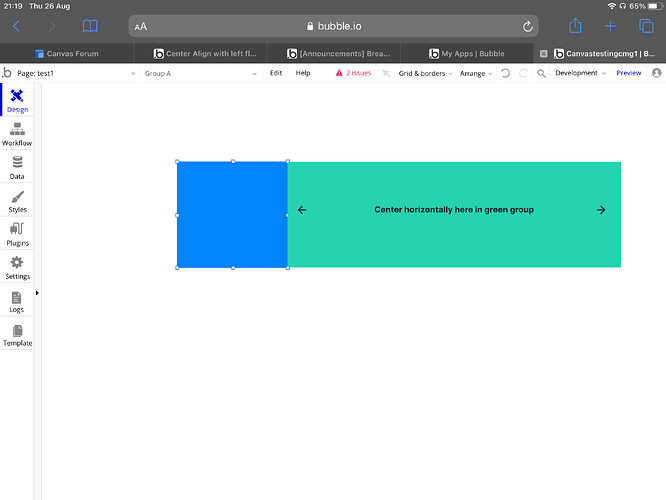This screenshot has width=666, height=500.
Task: Expand the Group A element dropdown
Action: tap(200, 73)
